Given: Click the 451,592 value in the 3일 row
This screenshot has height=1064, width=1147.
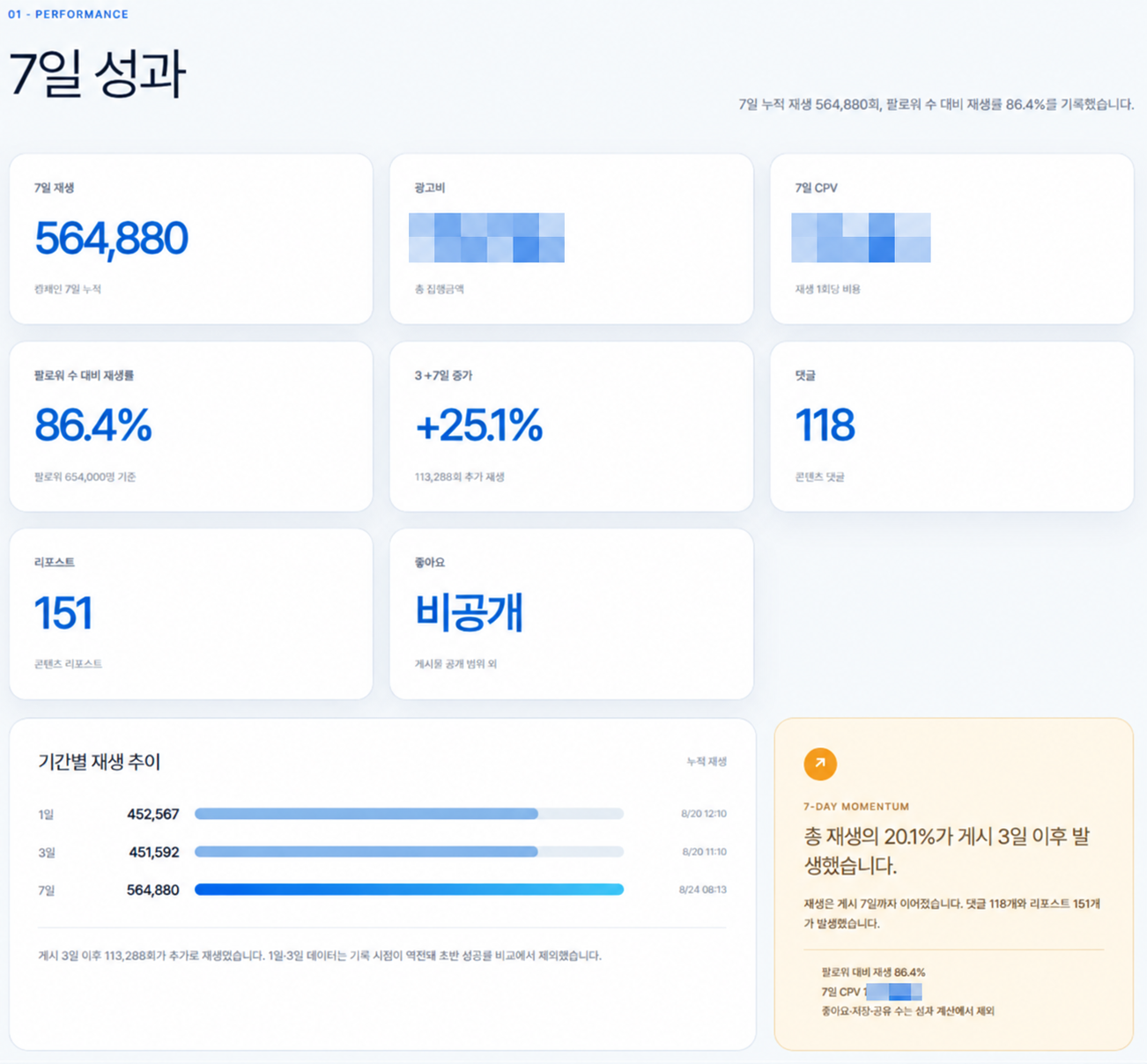Looking at the screenshot, I should (x=154, y=852).
